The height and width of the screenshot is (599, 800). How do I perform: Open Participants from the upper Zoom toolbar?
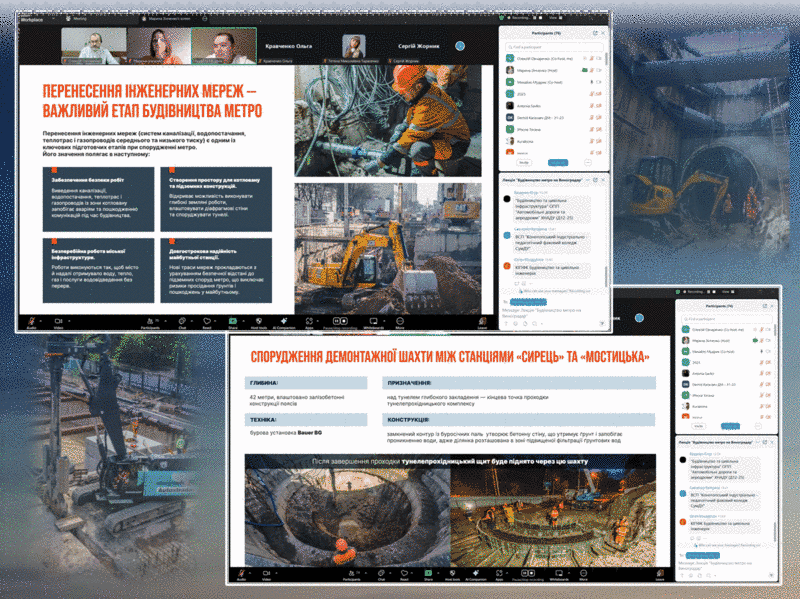click(x=150, y=322)
